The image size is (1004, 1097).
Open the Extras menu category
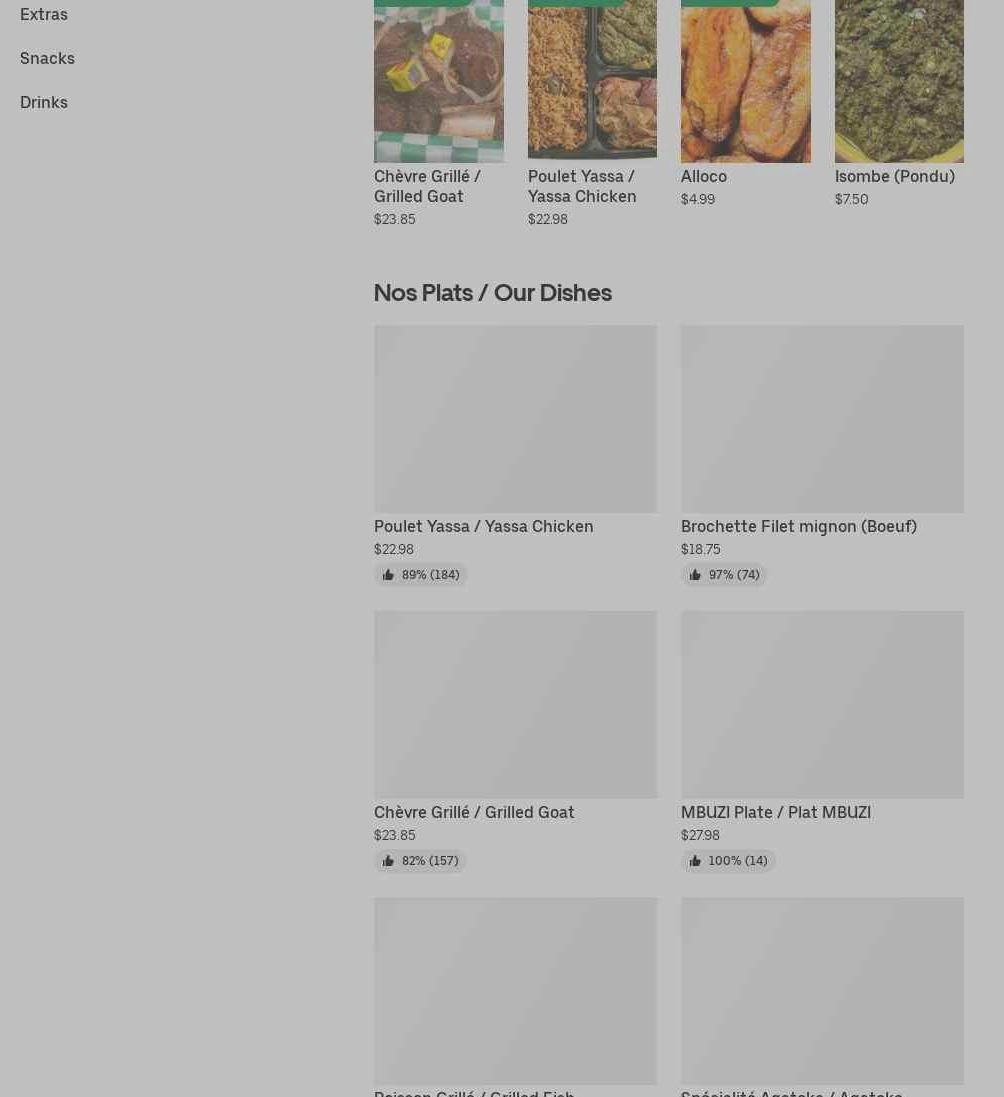[x=44, y=15]
